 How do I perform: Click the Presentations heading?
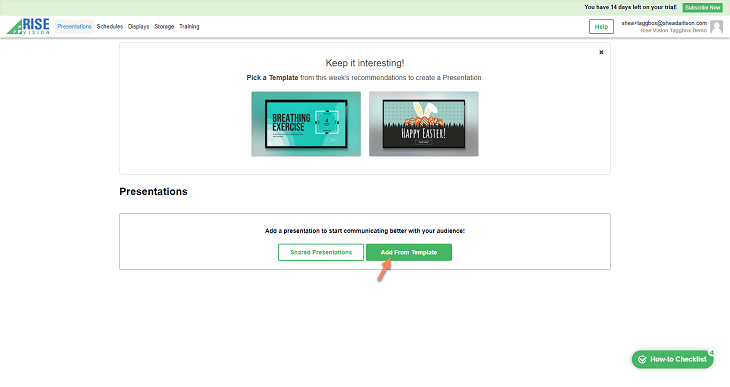pyautogui.click(x=153, y=191)
